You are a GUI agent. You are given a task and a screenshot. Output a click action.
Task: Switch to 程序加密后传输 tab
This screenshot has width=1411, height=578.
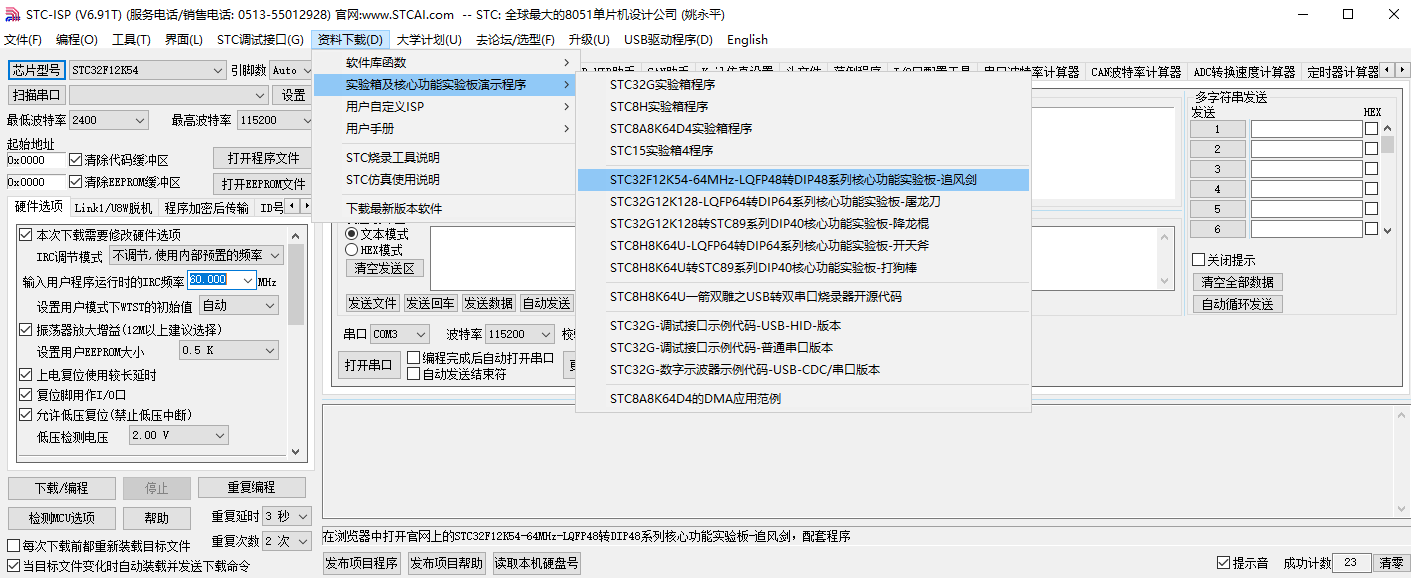207,208
